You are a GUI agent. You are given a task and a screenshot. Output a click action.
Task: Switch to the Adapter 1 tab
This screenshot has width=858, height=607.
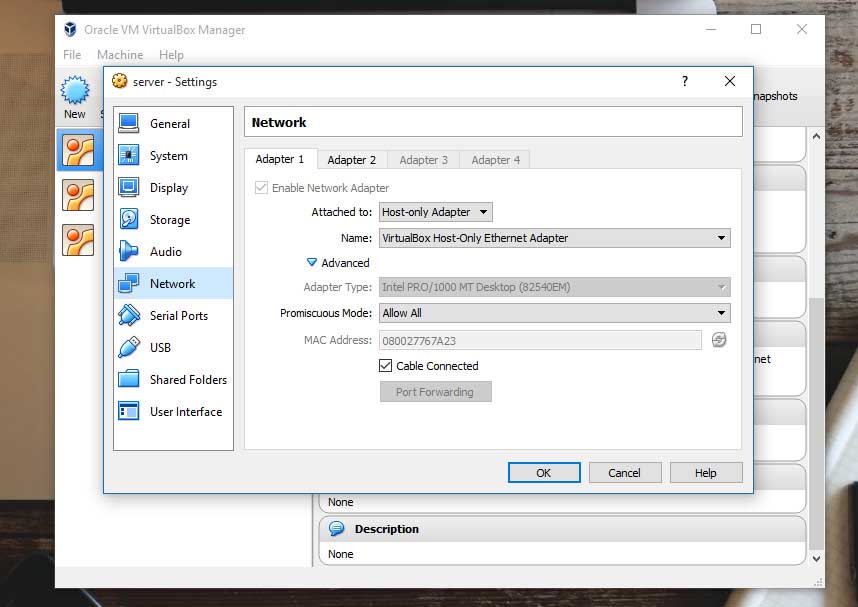coord(280,159)
